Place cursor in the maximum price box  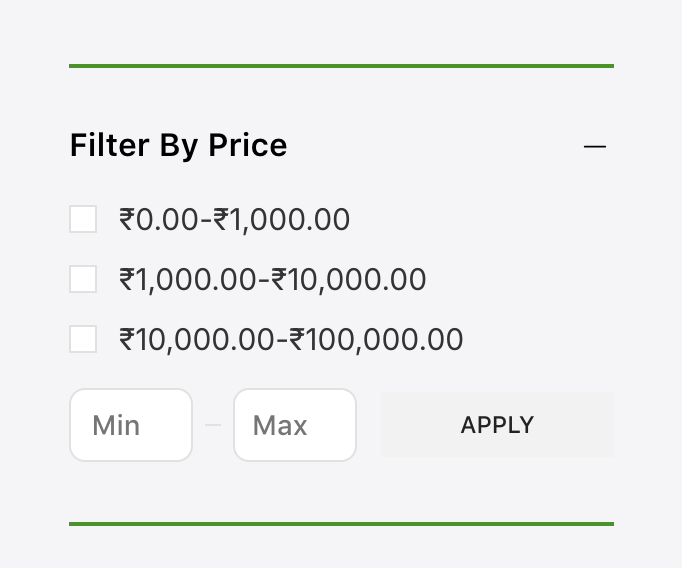(294, 425)
